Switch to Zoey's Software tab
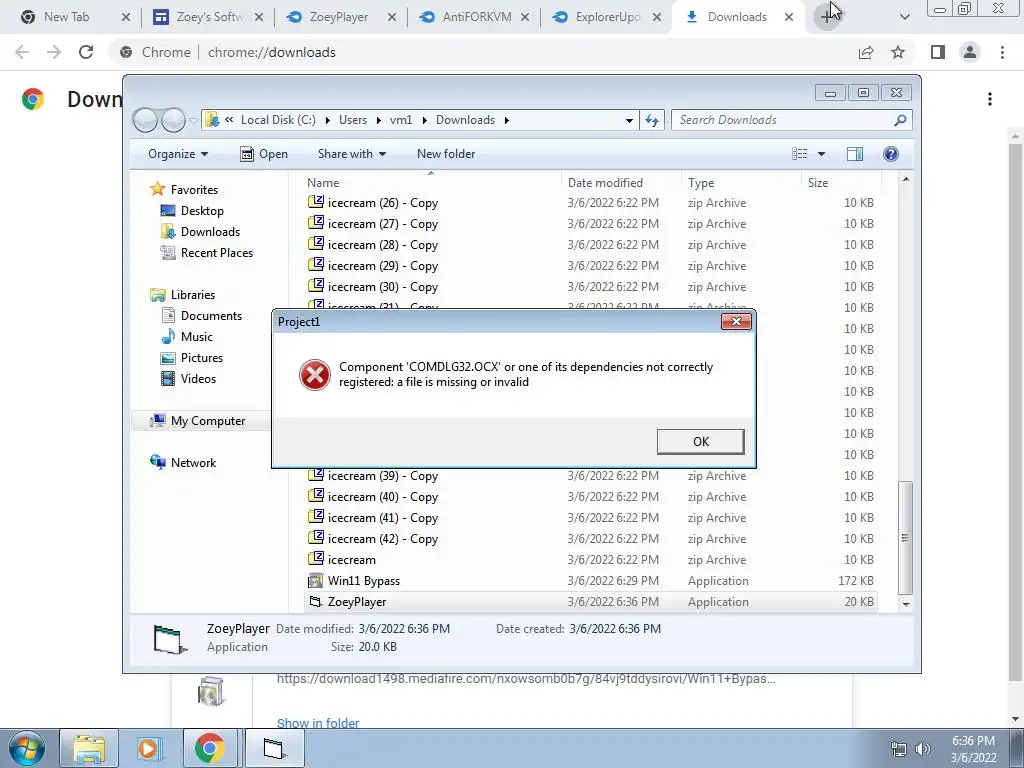 [x=208, y=17]
